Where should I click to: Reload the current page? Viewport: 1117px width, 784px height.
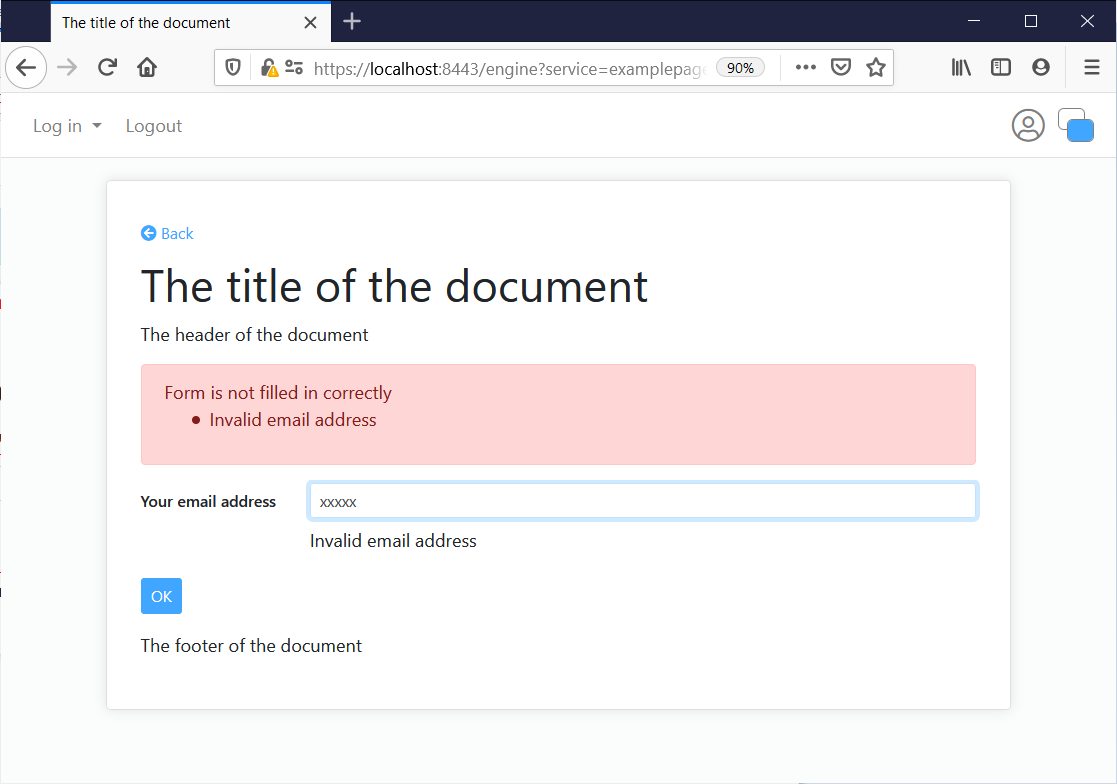[x=107, y=68]
